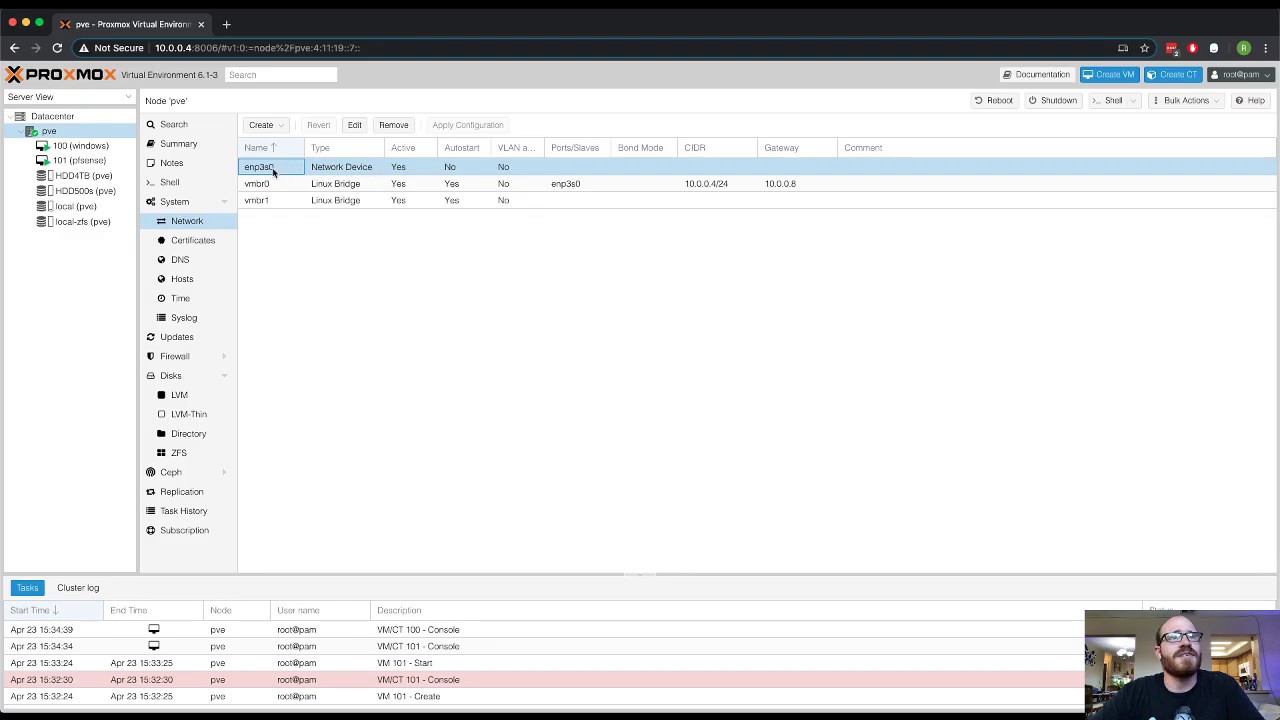Image resolution: width=1280 pixels, height=720 pixels.
Task: Click the Edit network button
Action: tap(354, 125)
